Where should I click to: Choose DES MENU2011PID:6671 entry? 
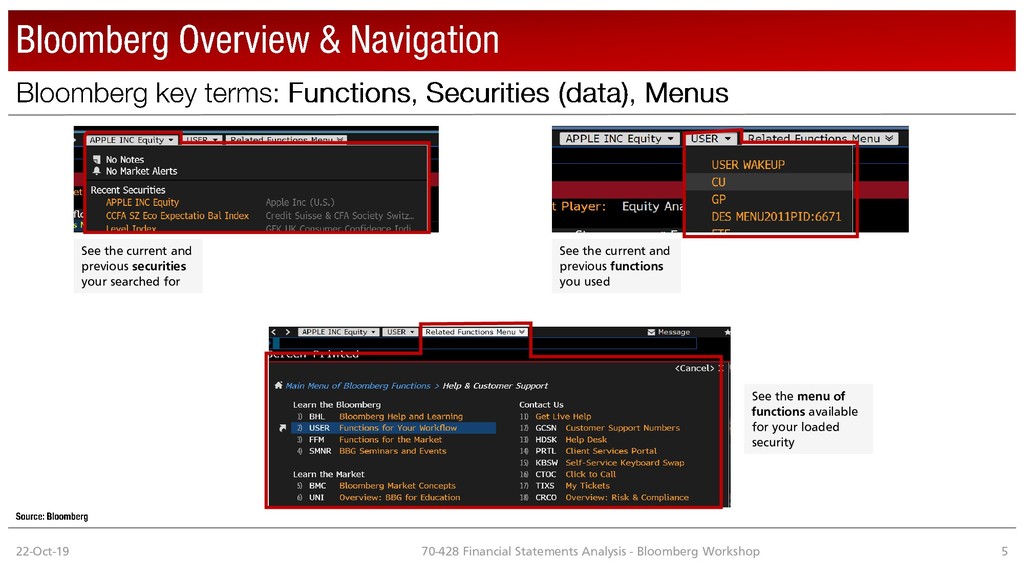pos(776,216)
